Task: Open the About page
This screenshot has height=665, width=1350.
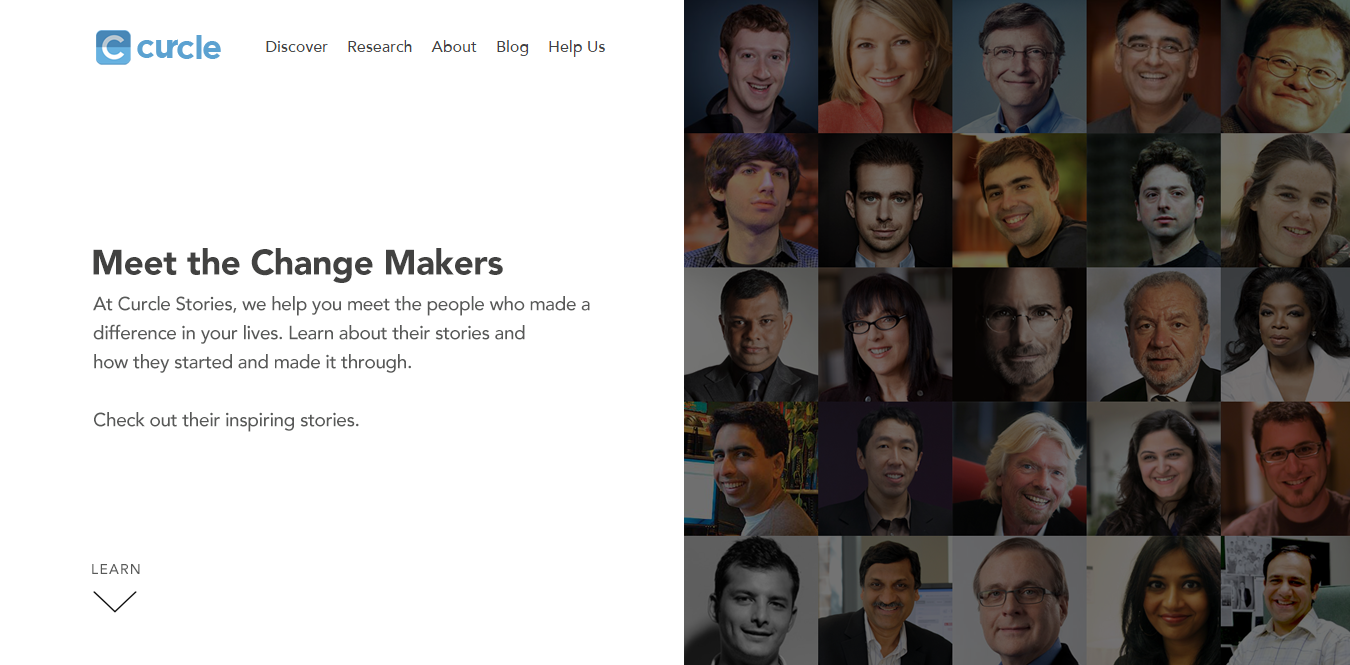Action: pyautogui.click(x=454, y=47)
